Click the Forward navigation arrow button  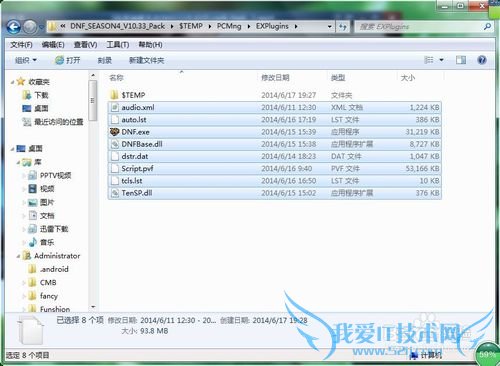[x=30, y=27]
